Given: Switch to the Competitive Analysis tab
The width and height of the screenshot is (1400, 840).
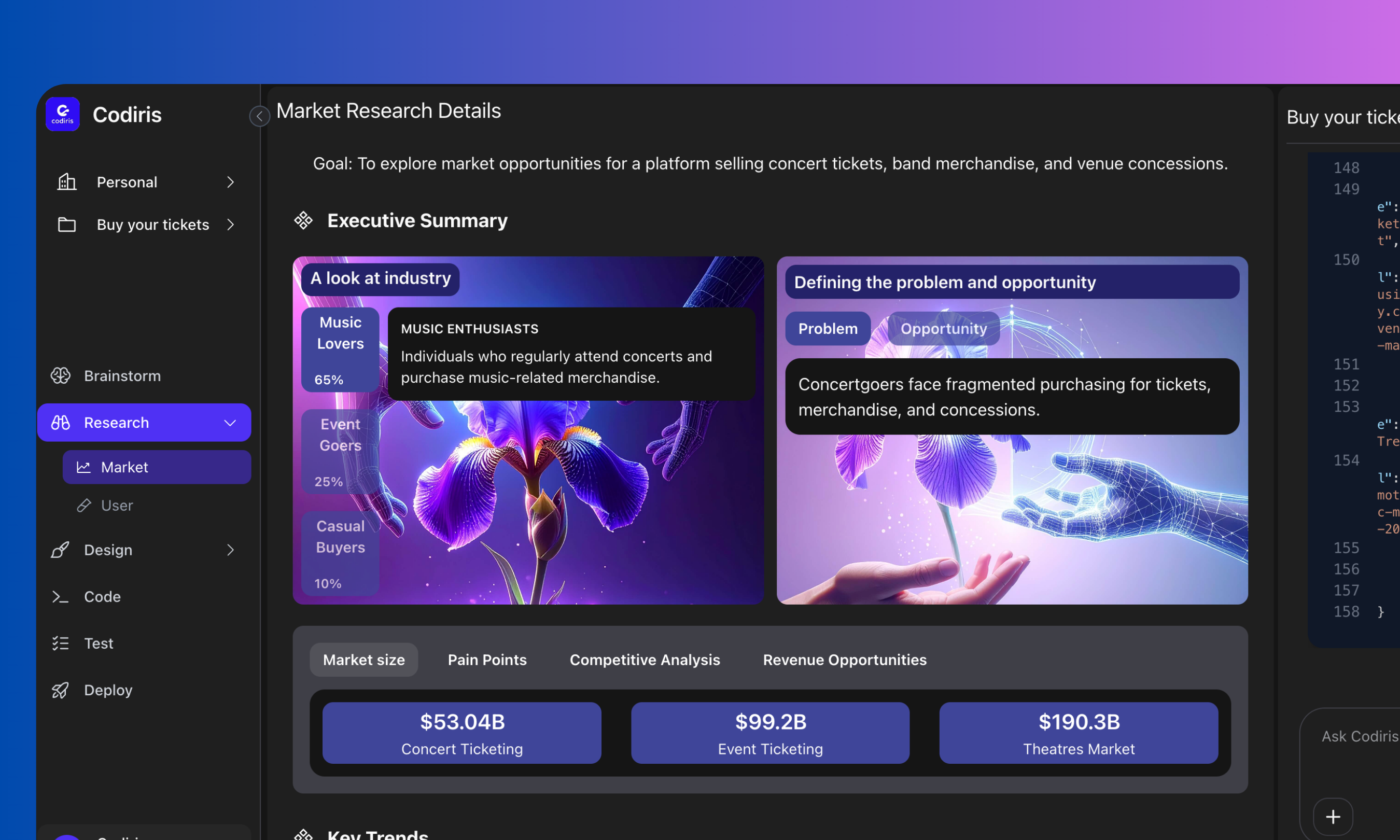Looking at the screenshot, I should click(x=645, y=660).
